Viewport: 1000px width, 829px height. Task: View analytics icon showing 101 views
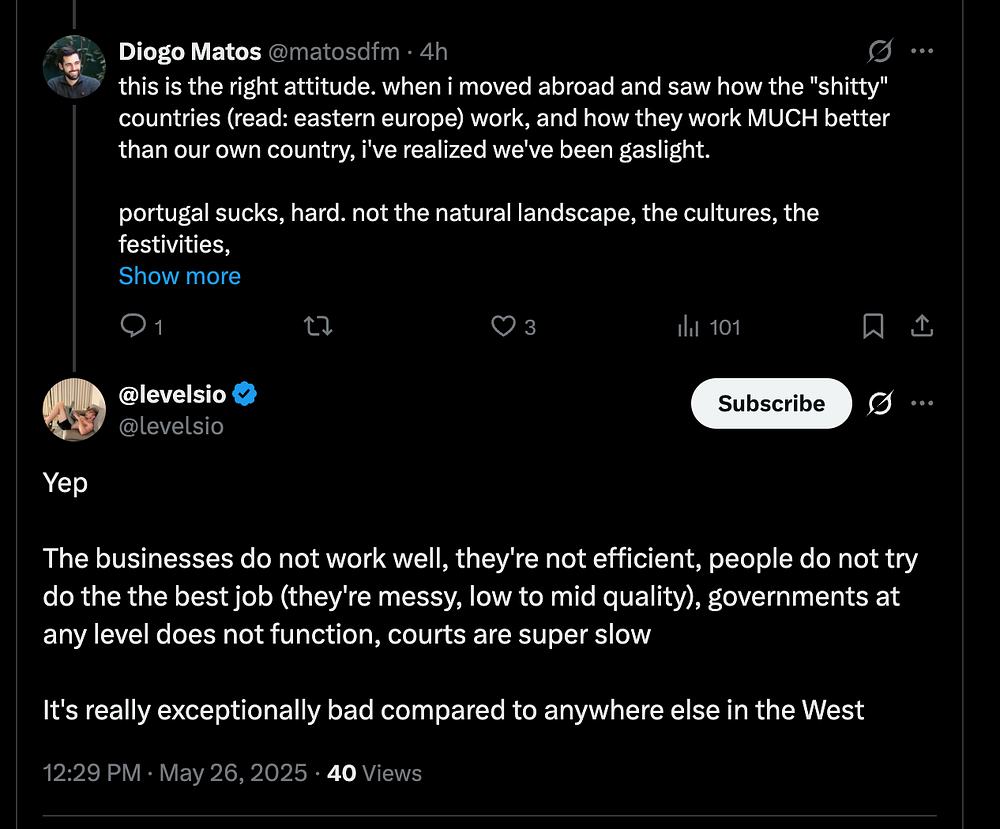689,326
